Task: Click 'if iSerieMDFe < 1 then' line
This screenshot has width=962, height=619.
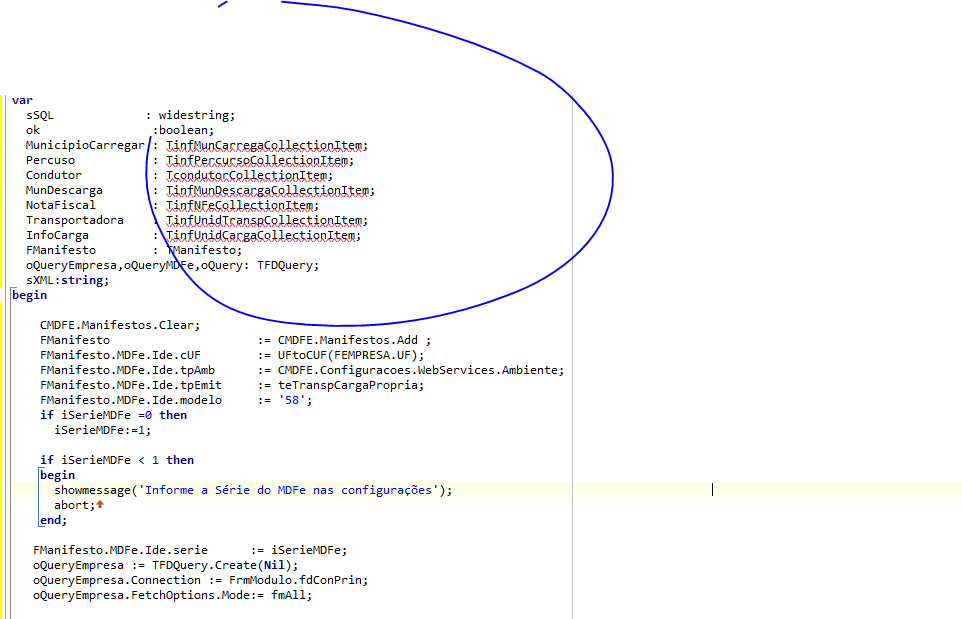Action: [x=117, y=460]
